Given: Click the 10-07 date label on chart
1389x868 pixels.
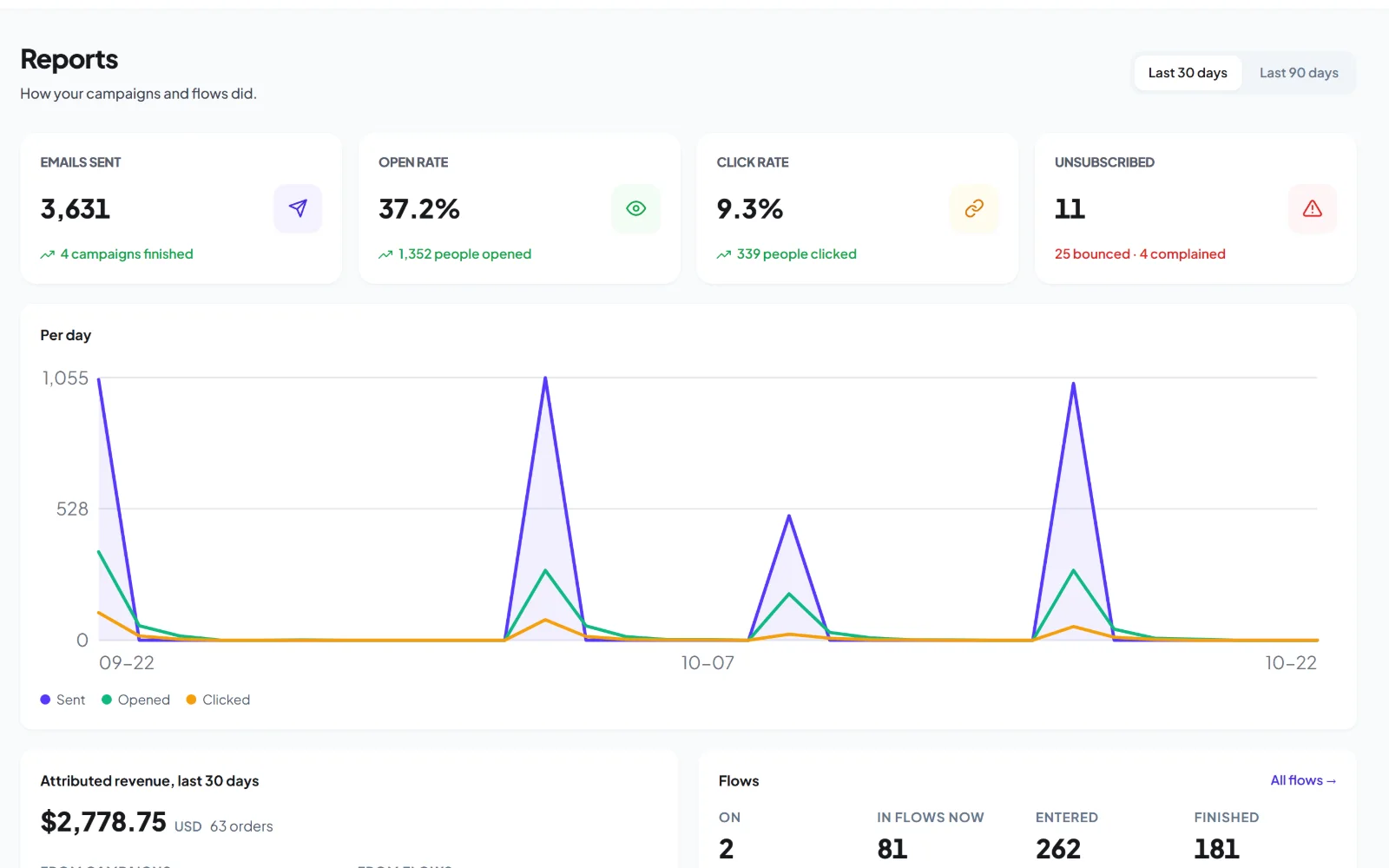Looking at the screenshot, I should 708,663.
